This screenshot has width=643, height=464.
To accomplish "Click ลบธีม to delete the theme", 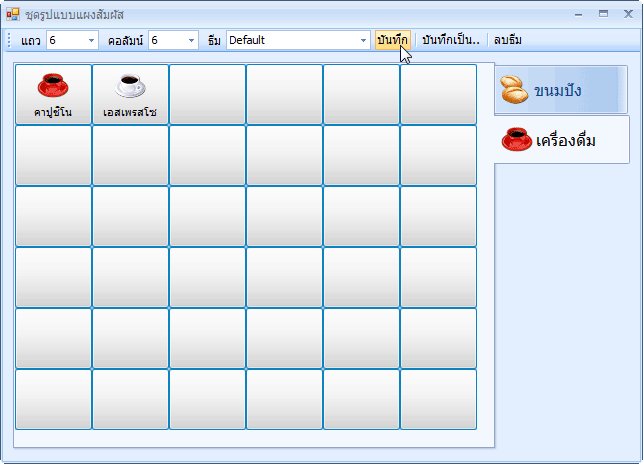I will pos(507,40).
